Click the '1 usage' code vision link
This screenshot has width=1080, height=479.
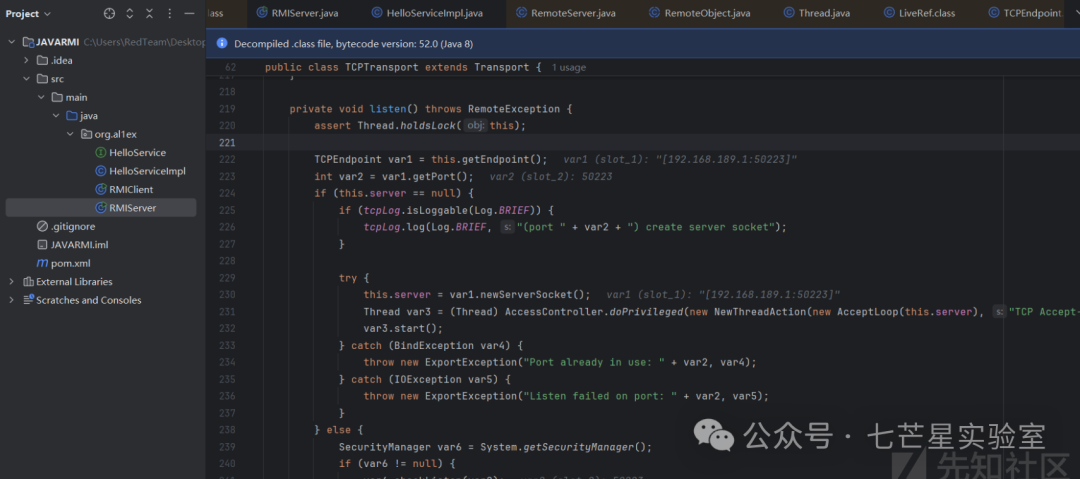(x=569, y=68)
